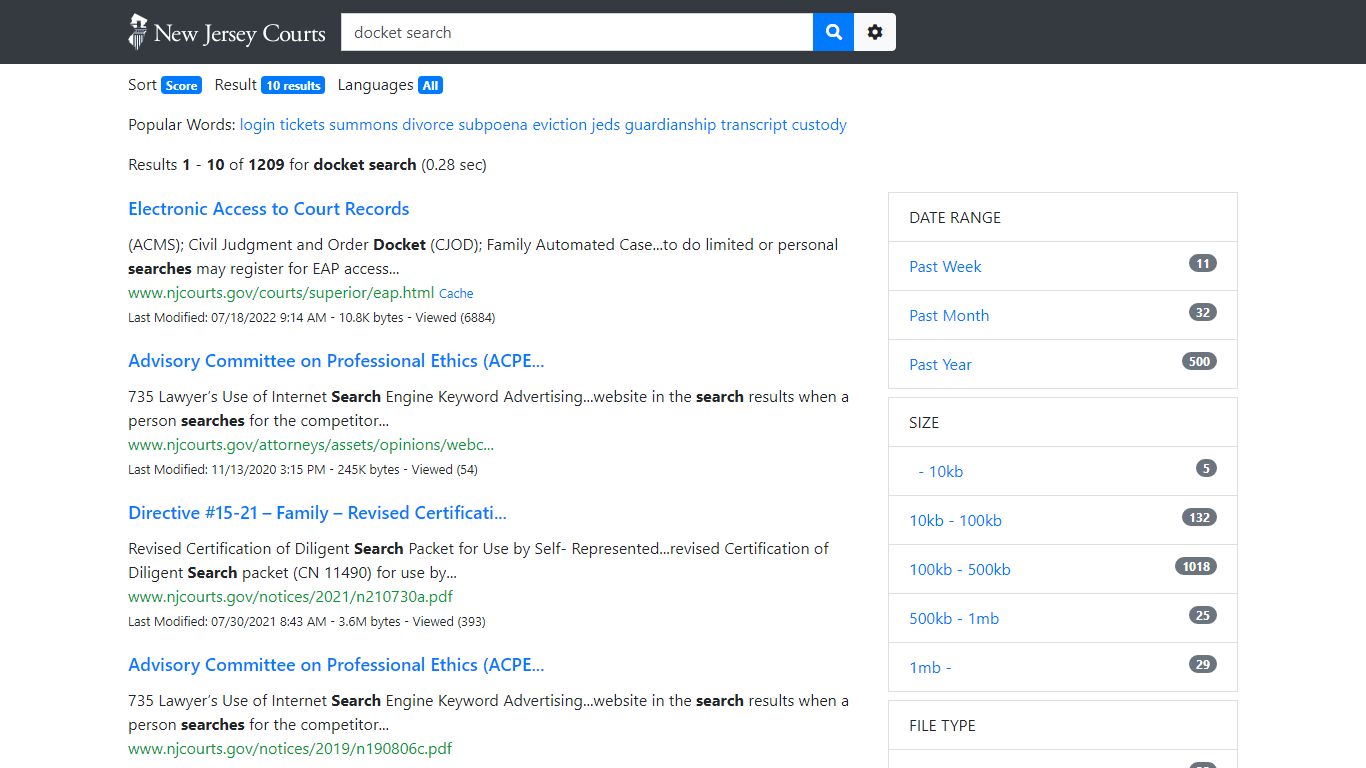The image size is (1366, 768).
Task: Click the results count text 1209
Action: click(x=266, y=165)
